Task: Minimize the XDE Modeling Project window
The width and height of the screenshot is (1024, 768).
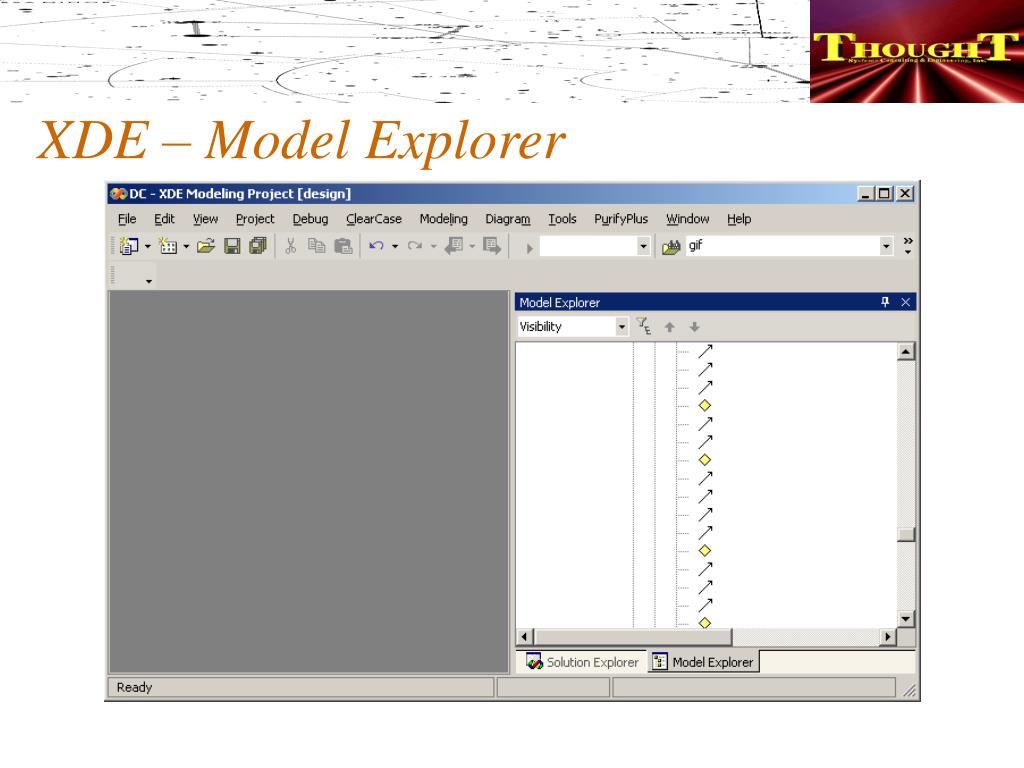Action: tap(865, 193)
